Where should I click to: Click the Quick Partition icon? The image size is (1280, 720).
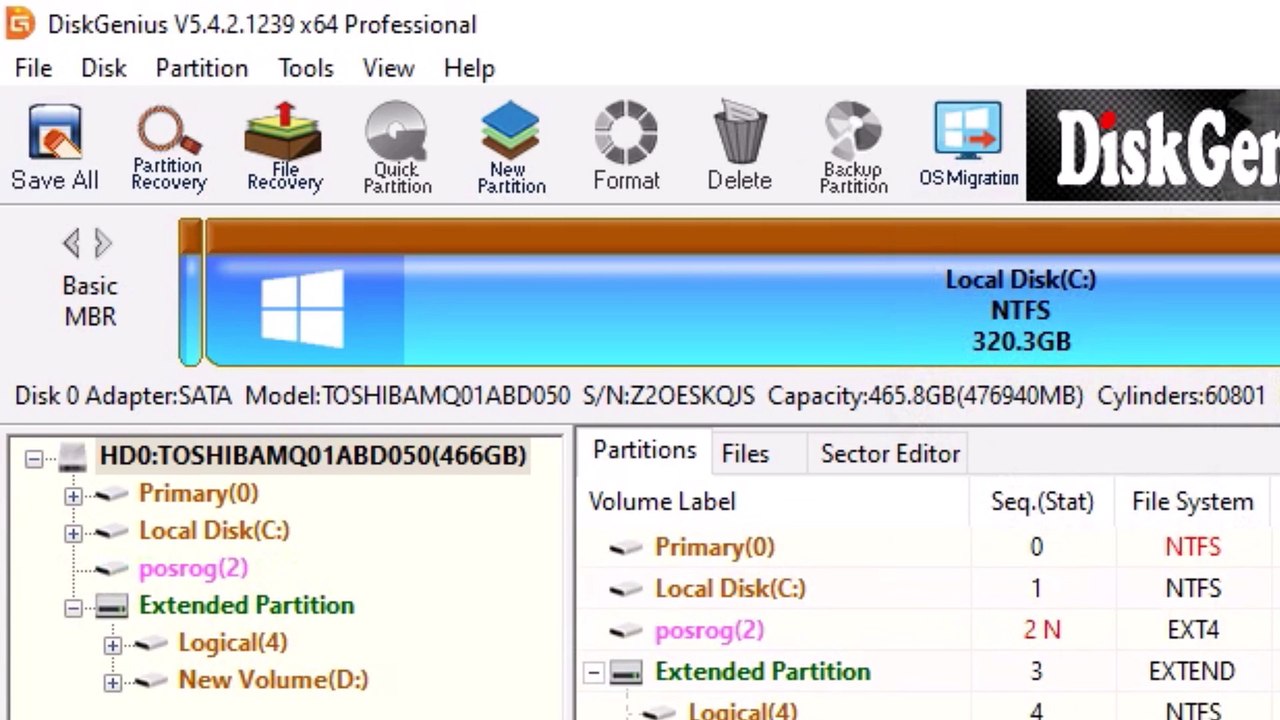(397, 147)
